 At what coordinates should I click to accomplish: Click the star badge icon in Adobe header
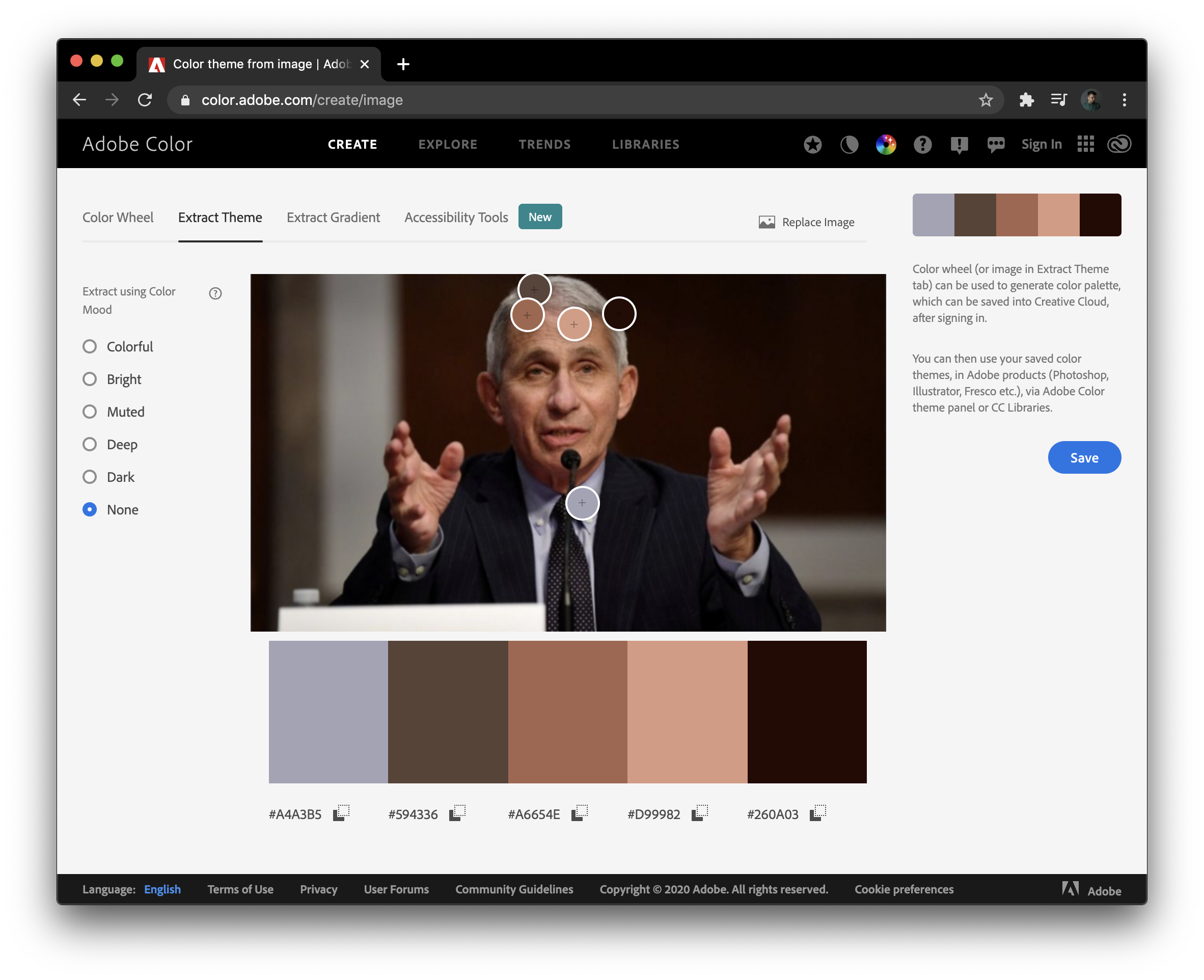813,145
